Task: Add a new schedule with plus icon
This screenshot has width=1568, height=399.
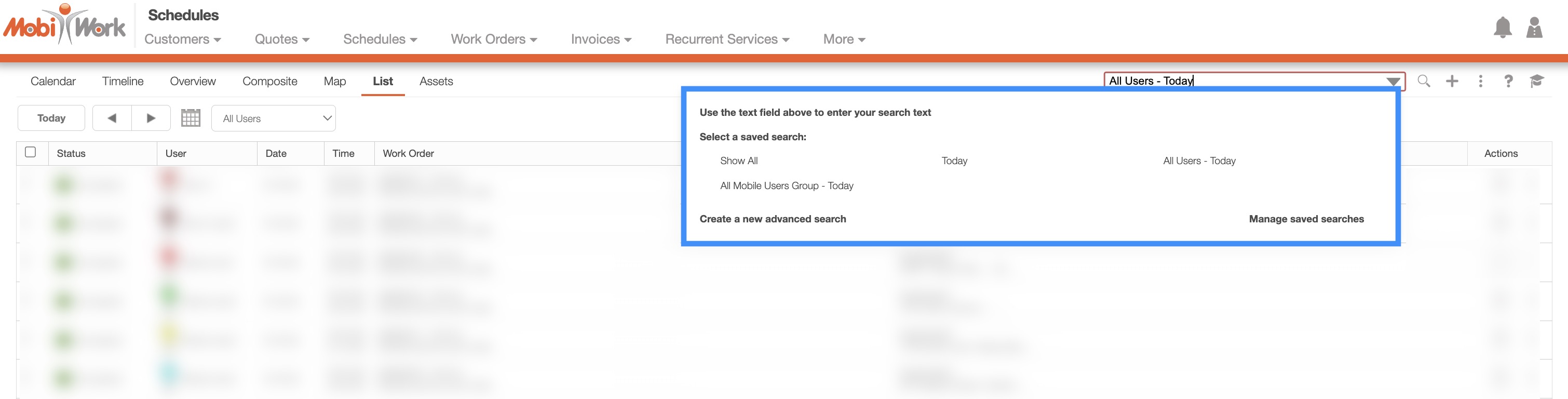Action: (1452, 81)
